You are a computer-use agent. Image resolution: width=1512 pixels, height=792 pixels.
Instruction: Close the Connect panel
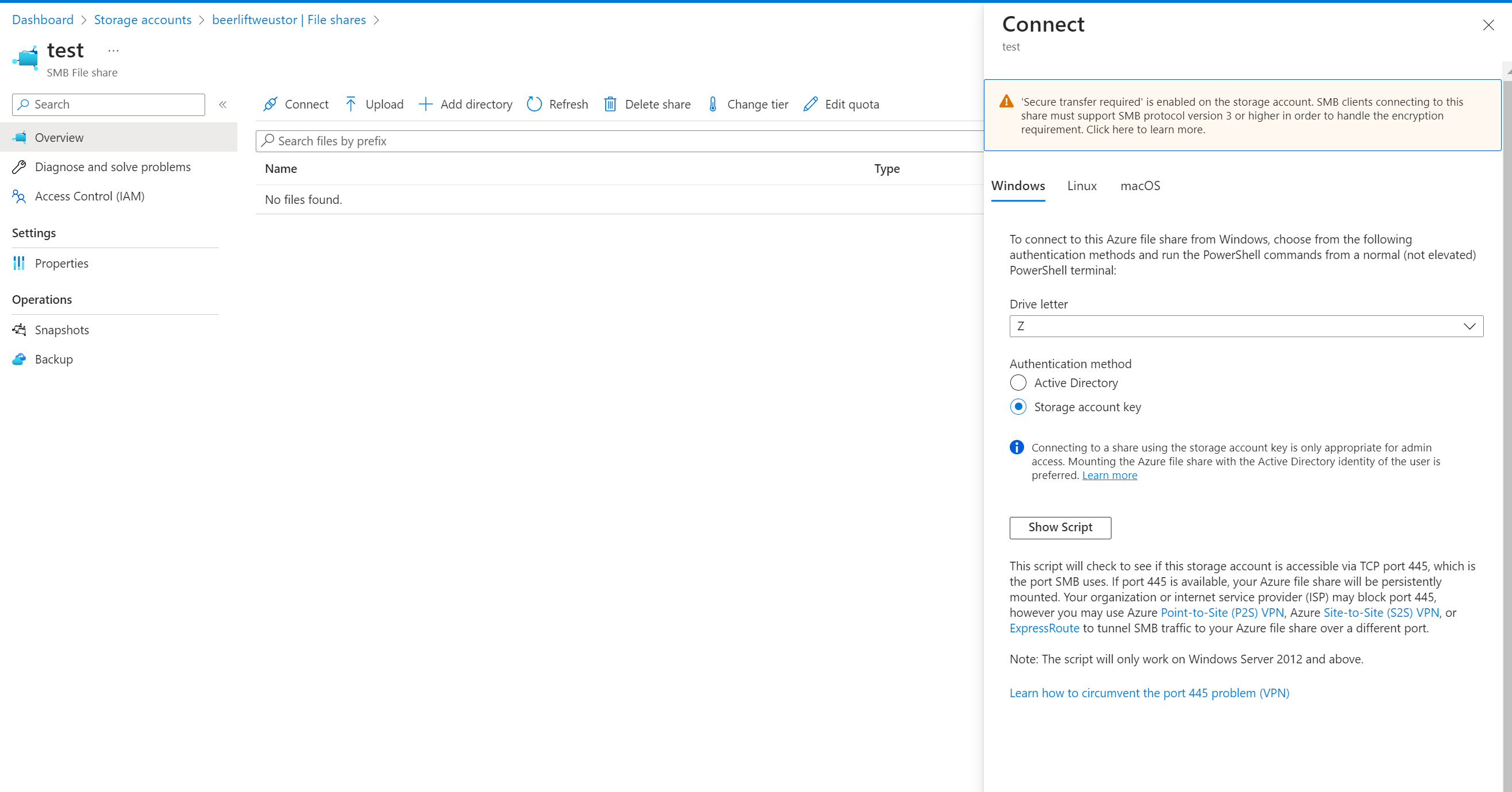point(1488,25)
